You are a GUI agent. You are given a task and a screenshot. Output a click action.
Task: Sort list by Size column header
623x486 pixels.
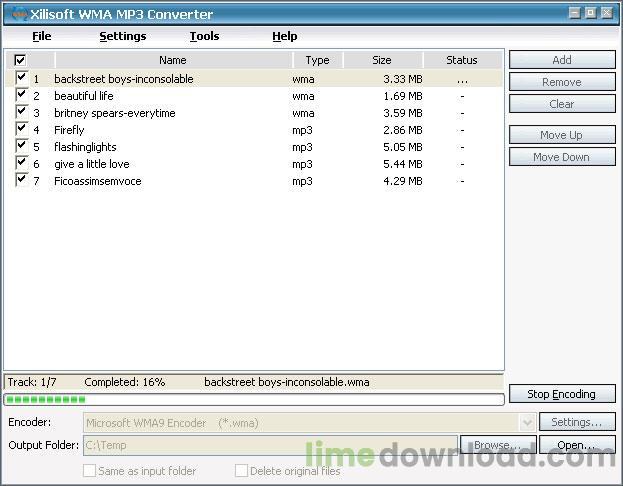click(x=382, y=60)
